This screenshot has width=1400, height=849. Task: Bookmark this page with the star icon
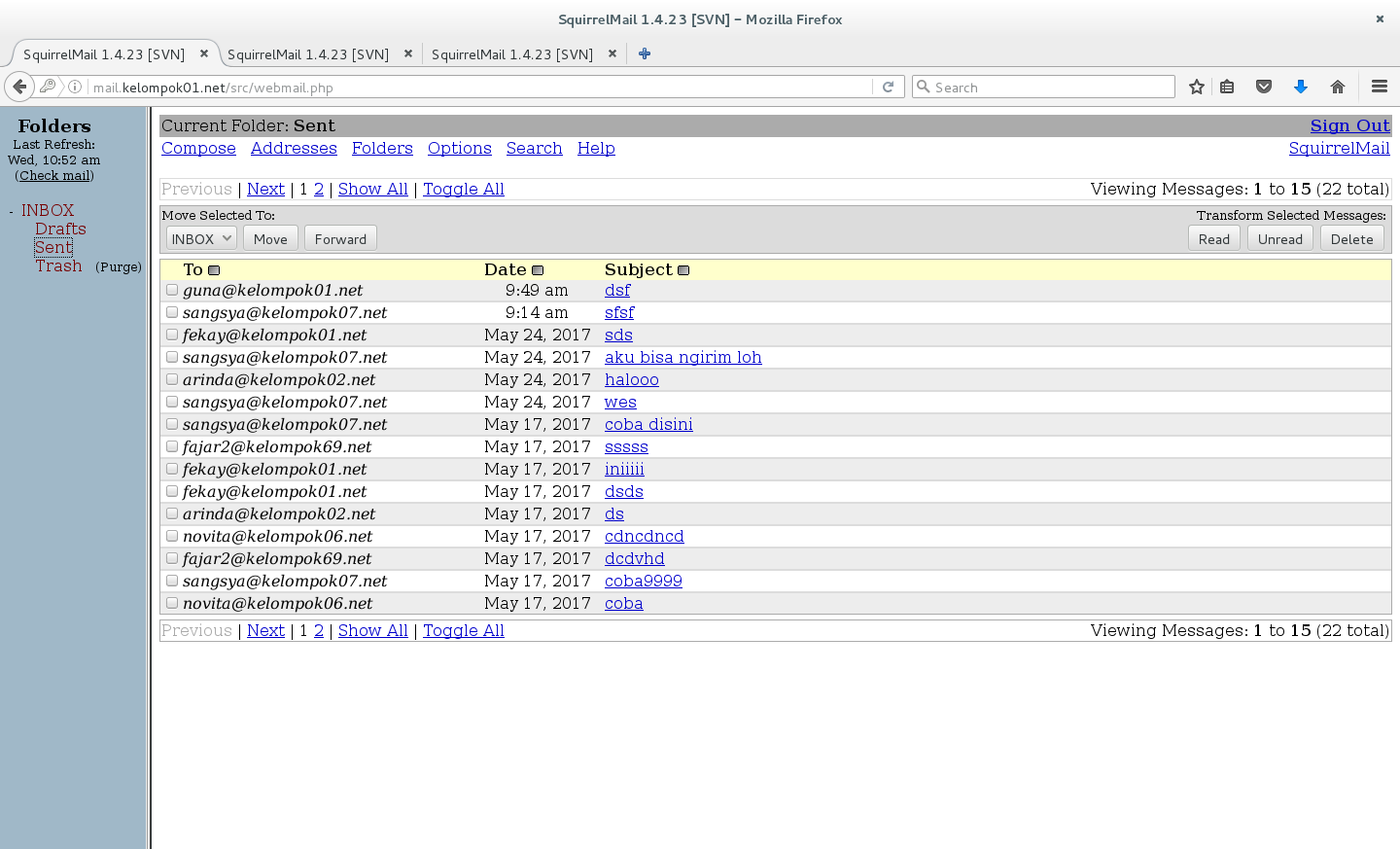coord(1196,87)
